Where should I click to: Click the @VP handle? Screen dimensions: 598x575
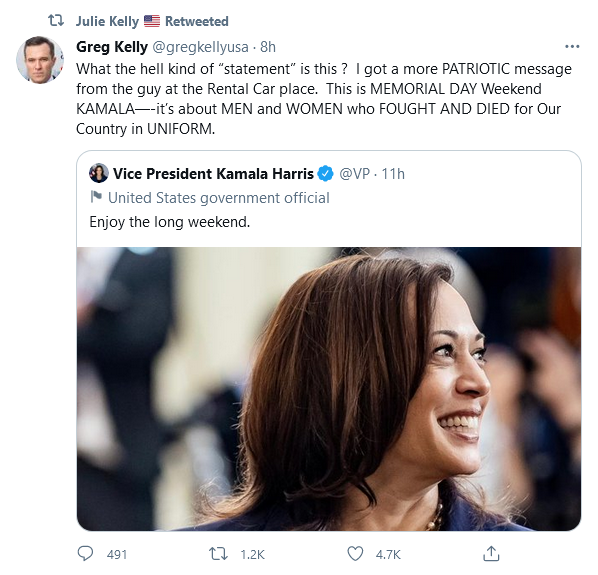pos(354,174)
